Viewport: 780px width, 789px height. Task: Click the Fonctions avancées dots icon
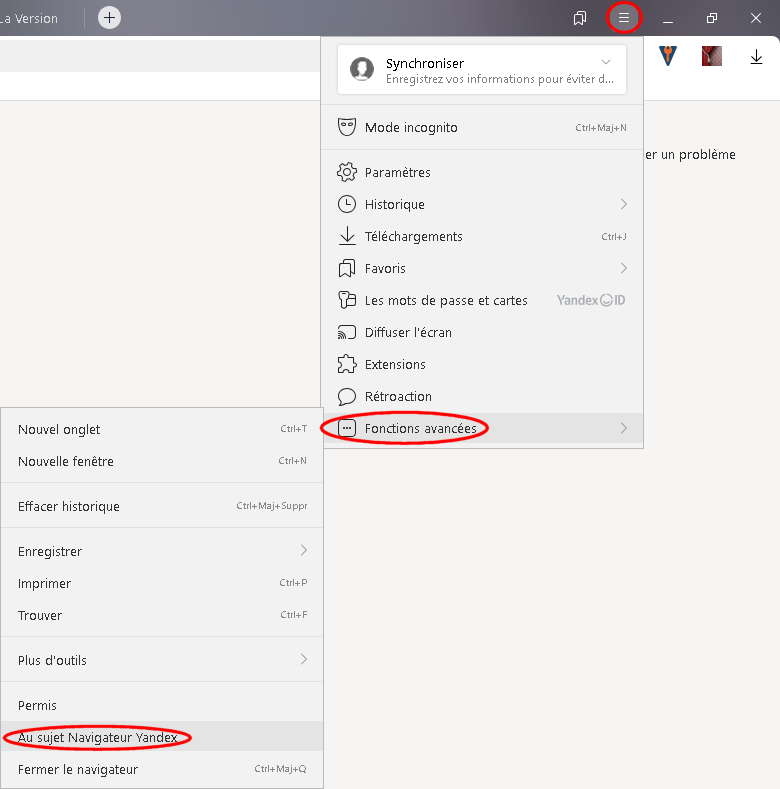347,428
